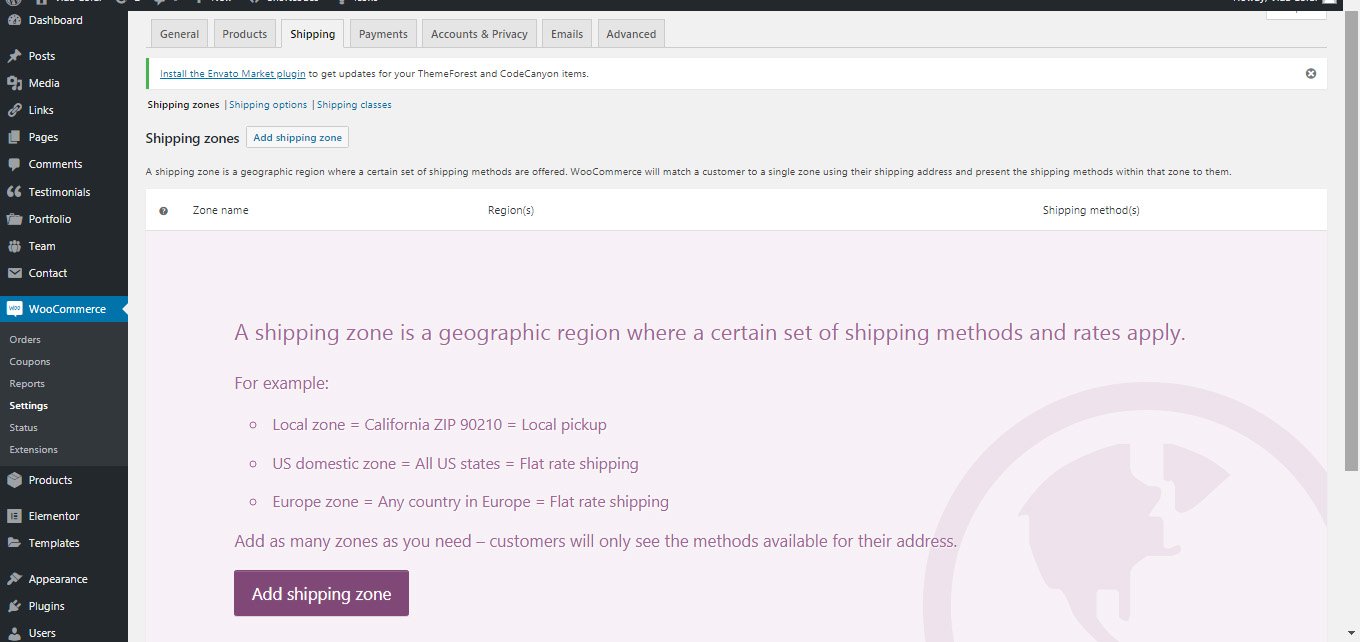Open the Accounts & Privacy tab
1360x642 pixels.
click(x=479, y=34)
